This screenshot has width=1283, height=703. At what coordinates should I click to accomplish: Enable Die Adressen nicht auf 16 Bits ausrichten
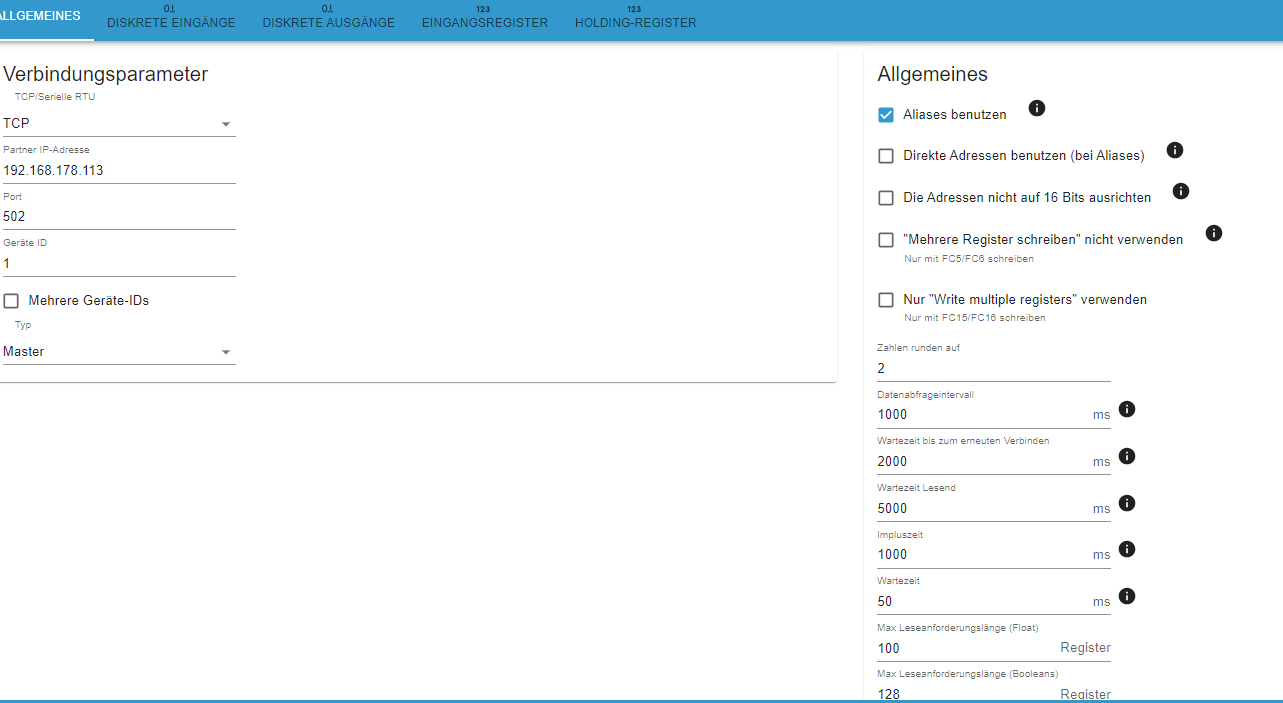(886, 198)
